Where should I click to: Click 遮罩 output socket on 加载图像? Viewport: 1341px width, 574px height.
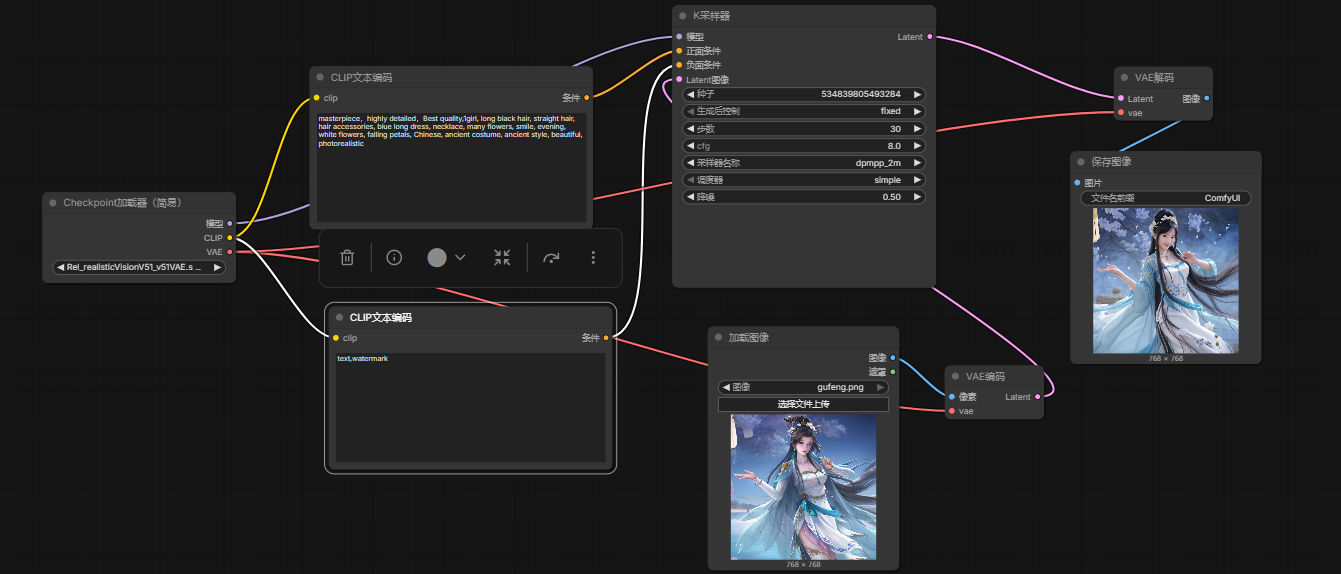tap(893, 371)
